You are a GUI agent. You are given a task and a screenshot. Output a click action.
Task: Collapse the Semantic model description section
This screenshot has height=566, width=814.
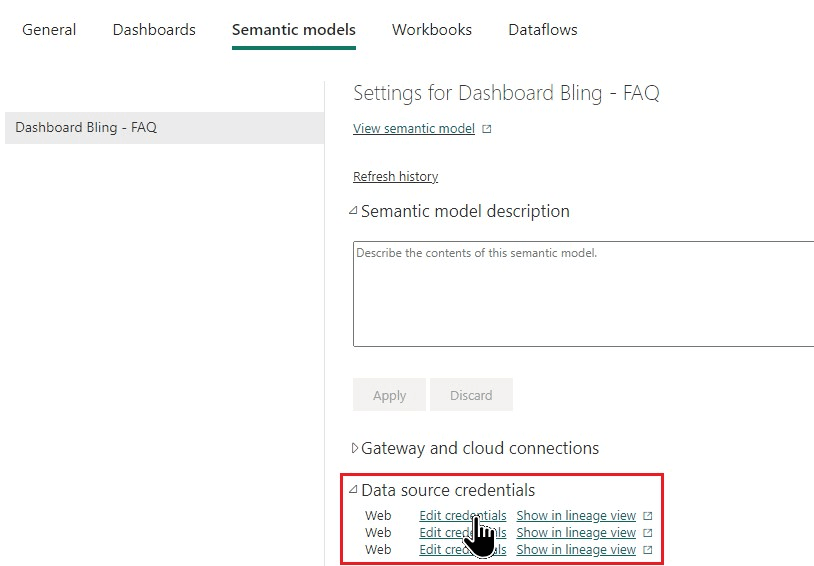click(353, 212)
